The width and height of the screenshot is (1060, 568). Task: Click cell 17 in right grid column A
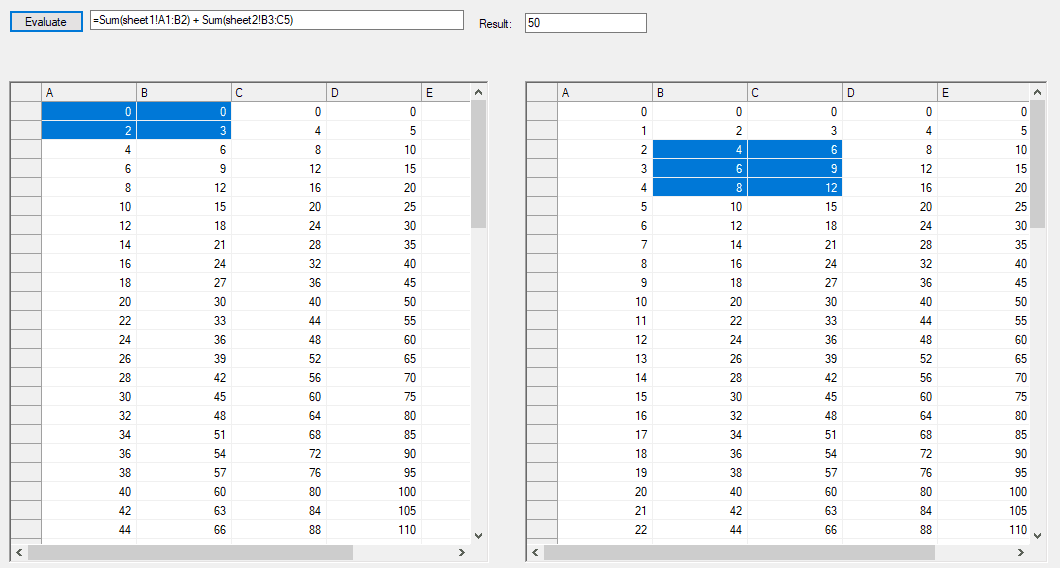coord(605,435)
